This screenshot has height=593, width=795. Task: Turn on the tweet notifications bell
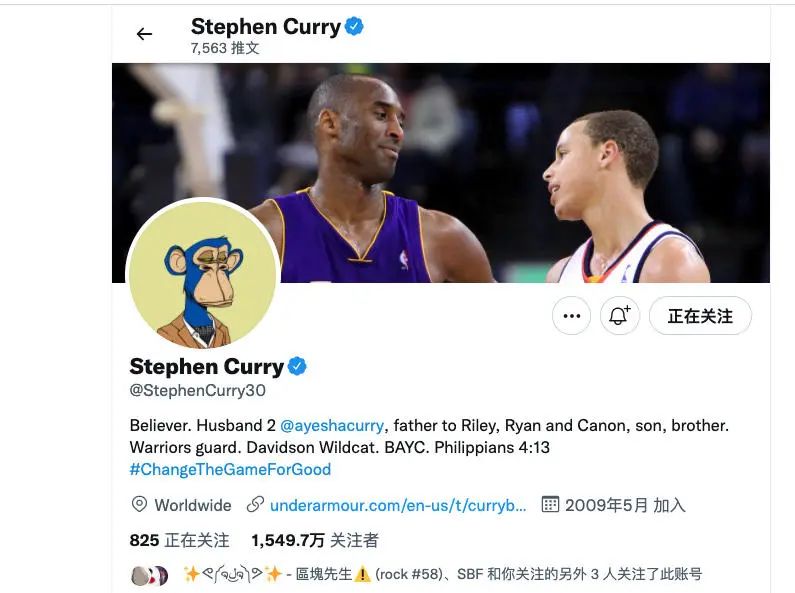(x=620, y=316)
